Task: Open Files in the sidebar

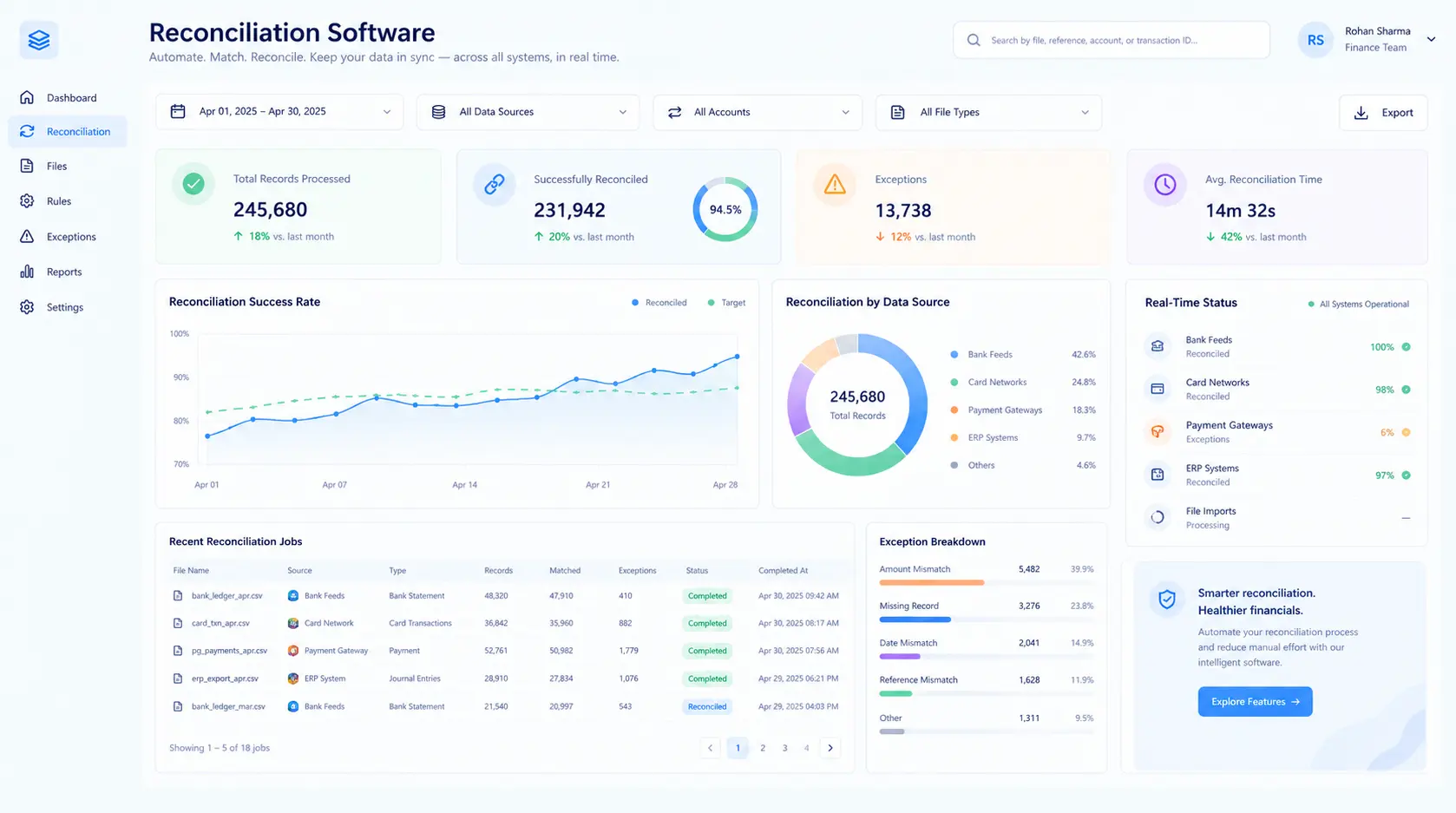Action: coord(68,166)
